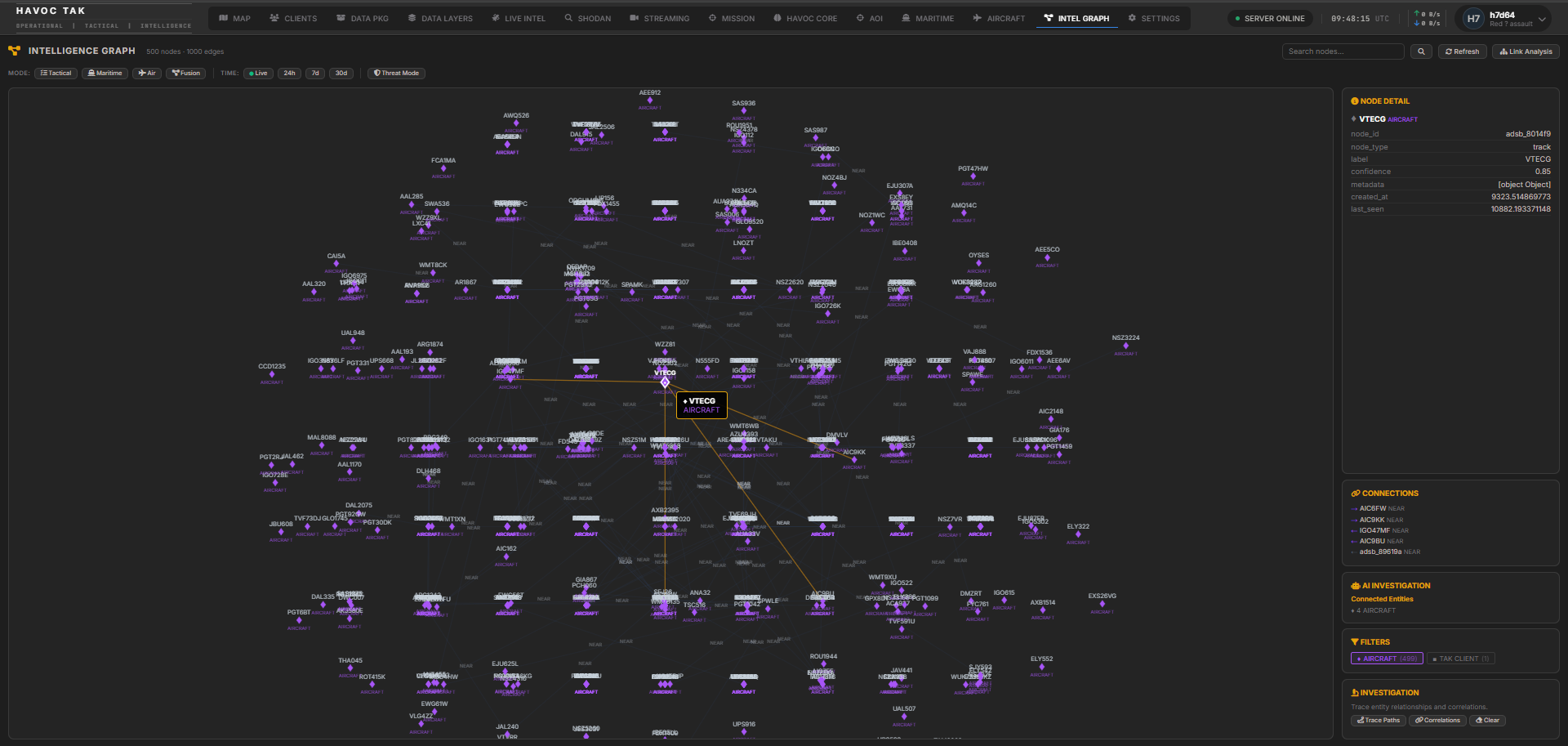Enable Tactical mode
Viewport: 1568px width, 746px height.
(56, 74)
